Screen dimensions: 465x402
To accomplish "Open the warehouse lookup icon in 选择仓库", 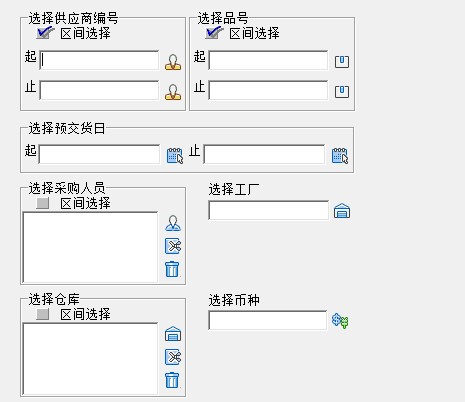I will click(173, 334).
